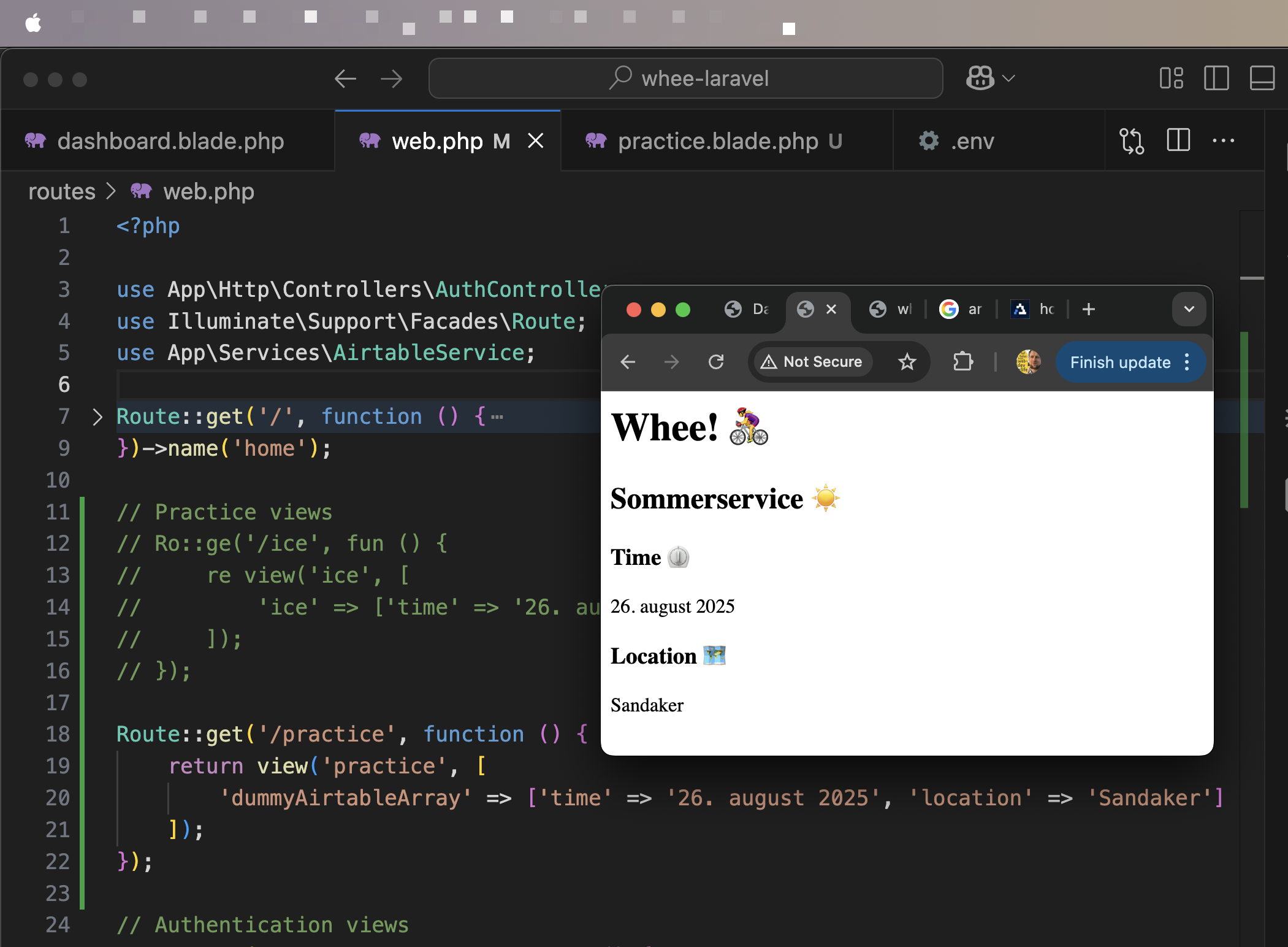Click the Not Secure site info
The height and width of the screenshot is (947, 1288).
coord(811,362)
